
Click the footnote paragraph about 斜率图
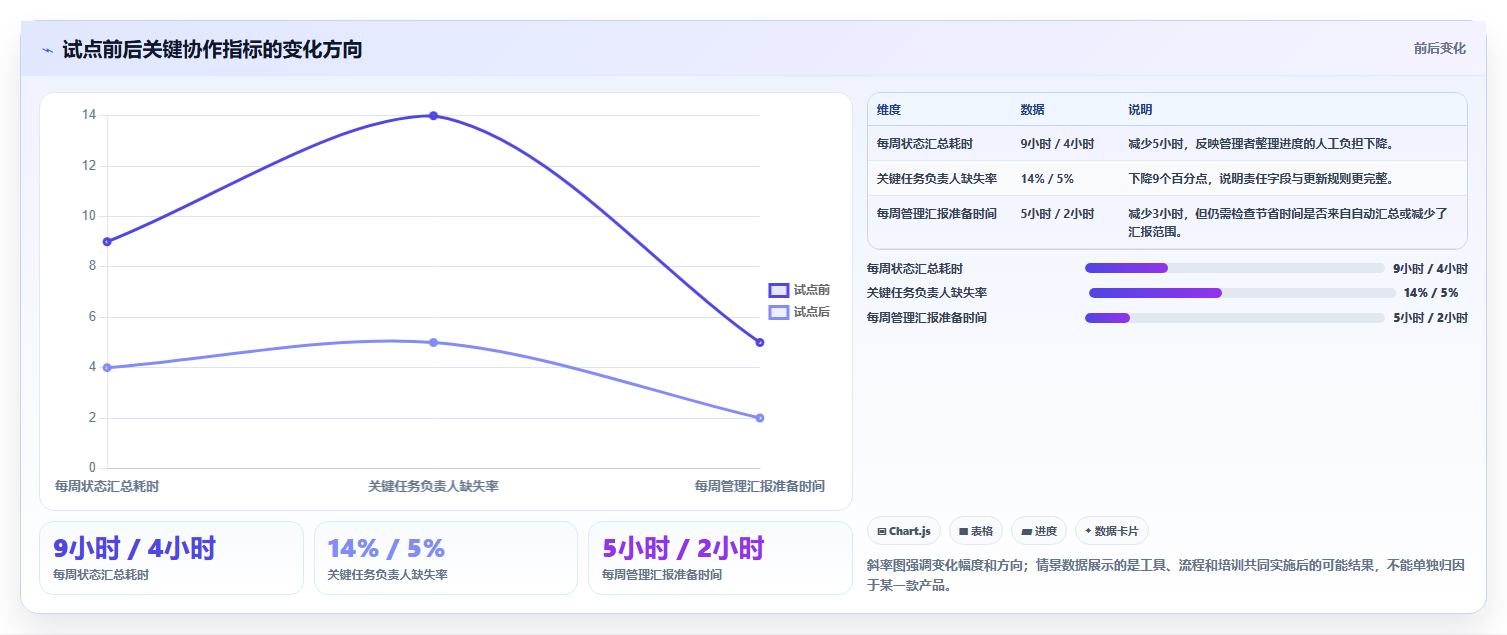[x=1166, y=575]
